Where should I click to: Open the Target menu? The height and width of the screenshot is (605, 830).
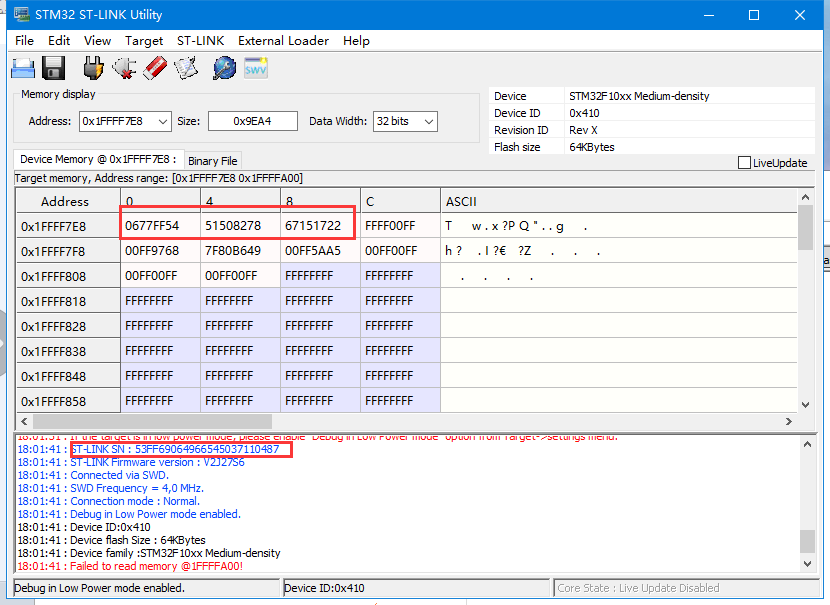pyautogui.click(x=144, y=41)
